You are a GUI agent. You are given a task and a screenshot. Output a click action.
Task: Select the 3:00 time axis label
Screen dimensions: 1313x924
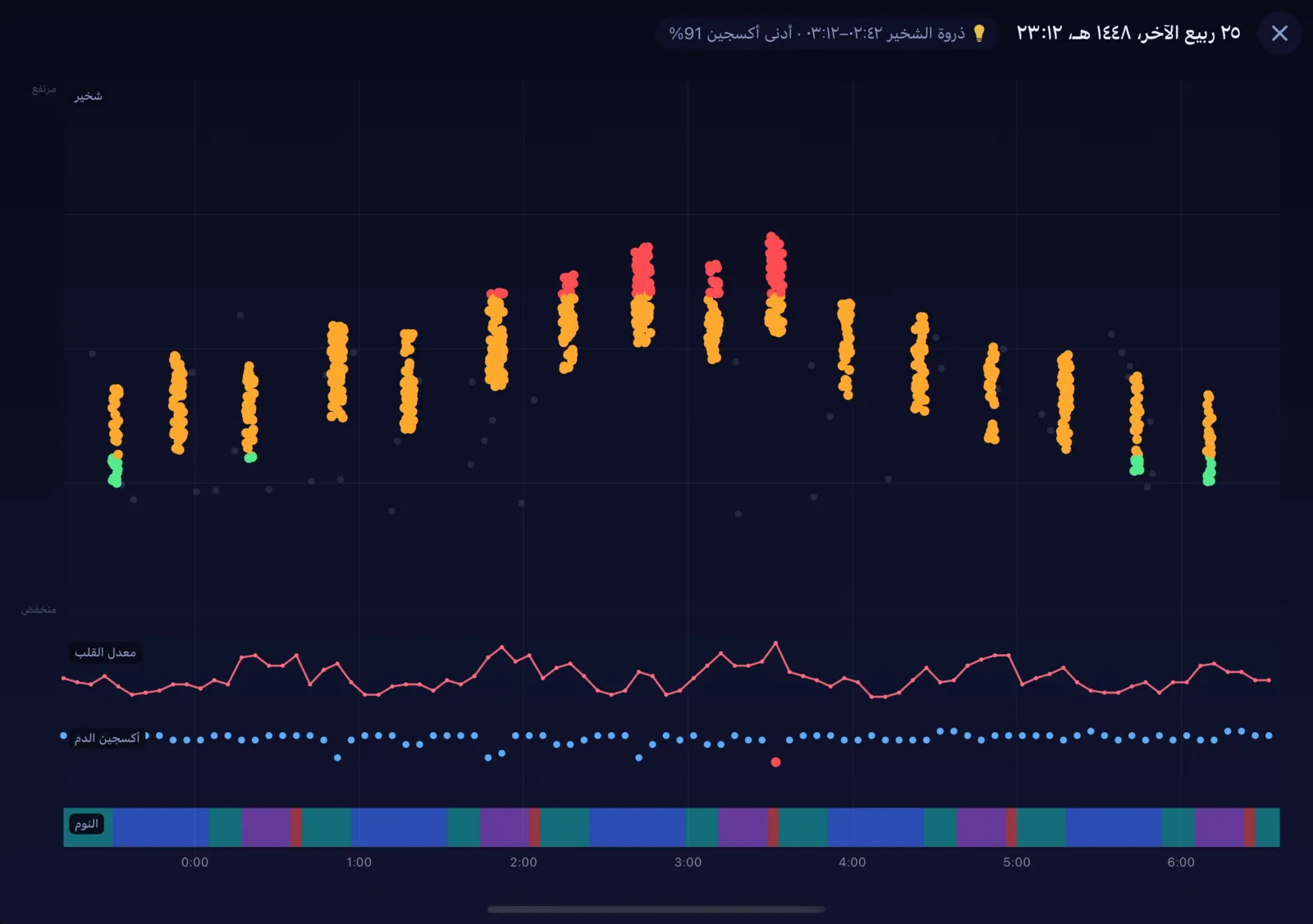(688, 862)
